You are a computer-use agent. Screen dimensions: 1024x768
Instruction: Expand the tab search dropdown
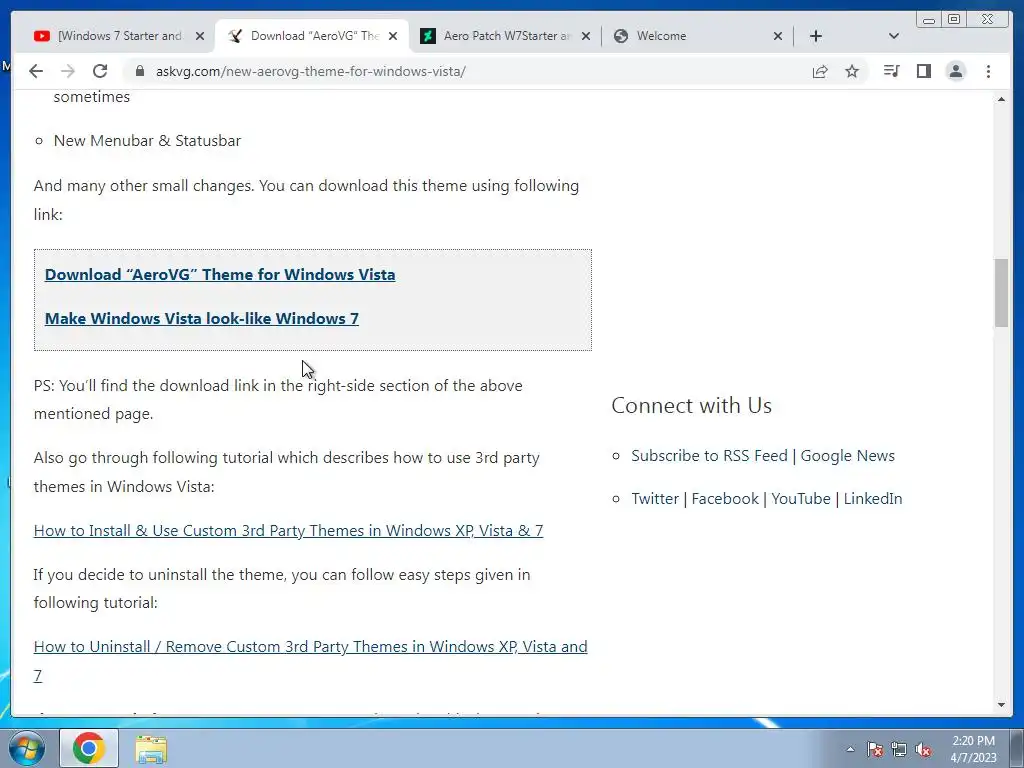tap(894, 36)
